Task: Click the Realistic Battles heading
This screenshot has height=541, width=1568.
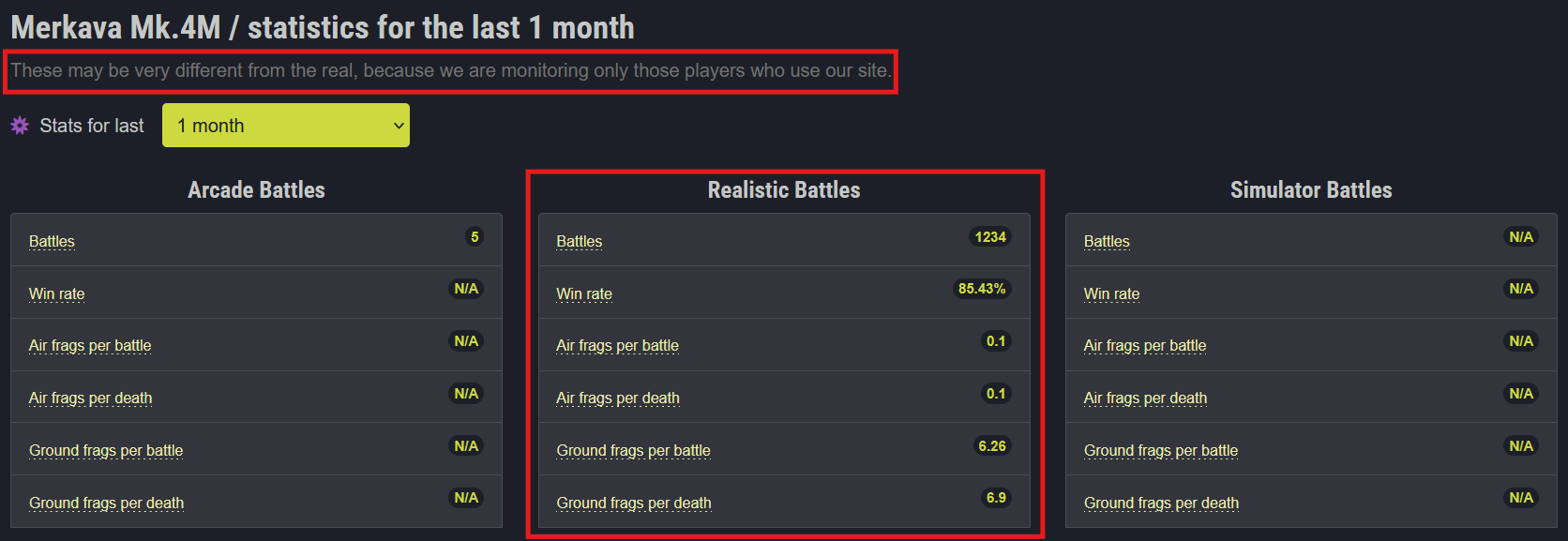Action: (x=784, y=190)
